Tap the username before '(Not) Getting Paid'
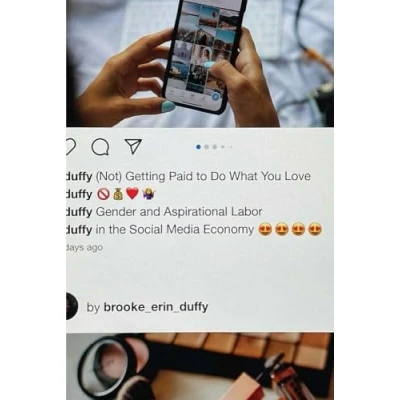Image resolution: width=400 pixels, height=400 pixels. (x=79, y=176)
